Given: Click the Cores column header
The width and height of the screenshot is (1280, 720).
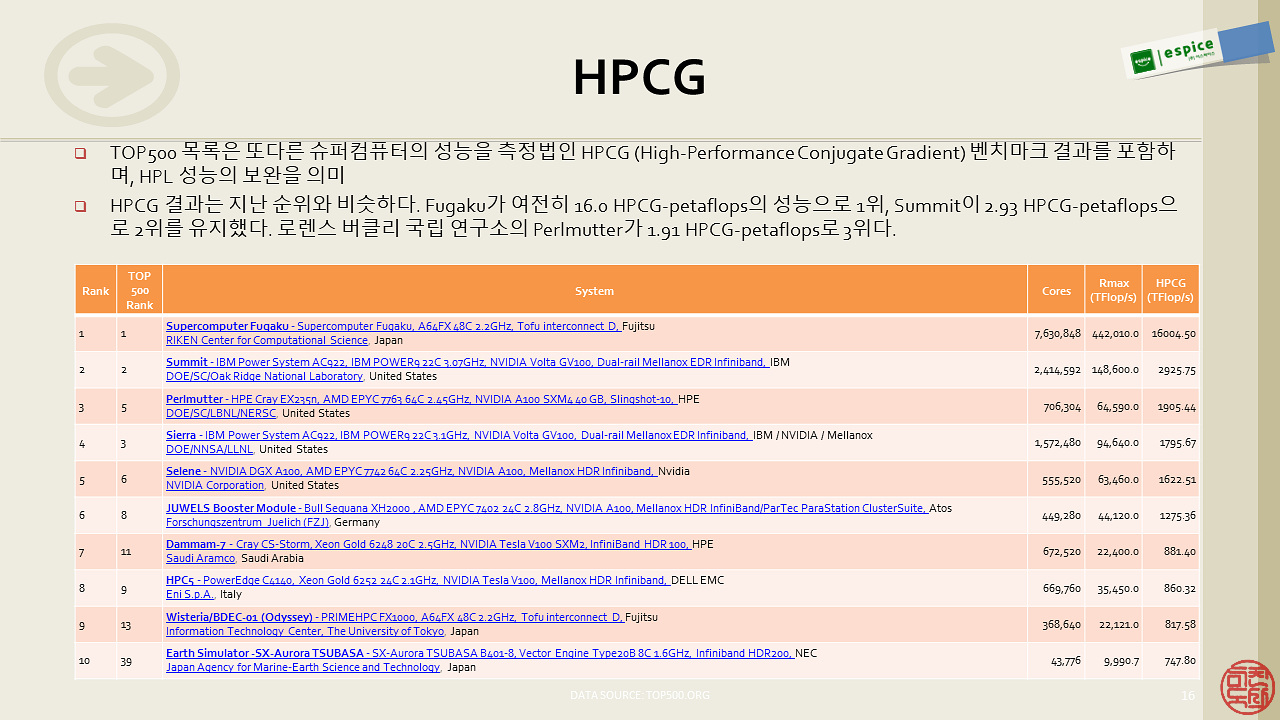Looking at the screenshot, I should (x=1056, y=291).
